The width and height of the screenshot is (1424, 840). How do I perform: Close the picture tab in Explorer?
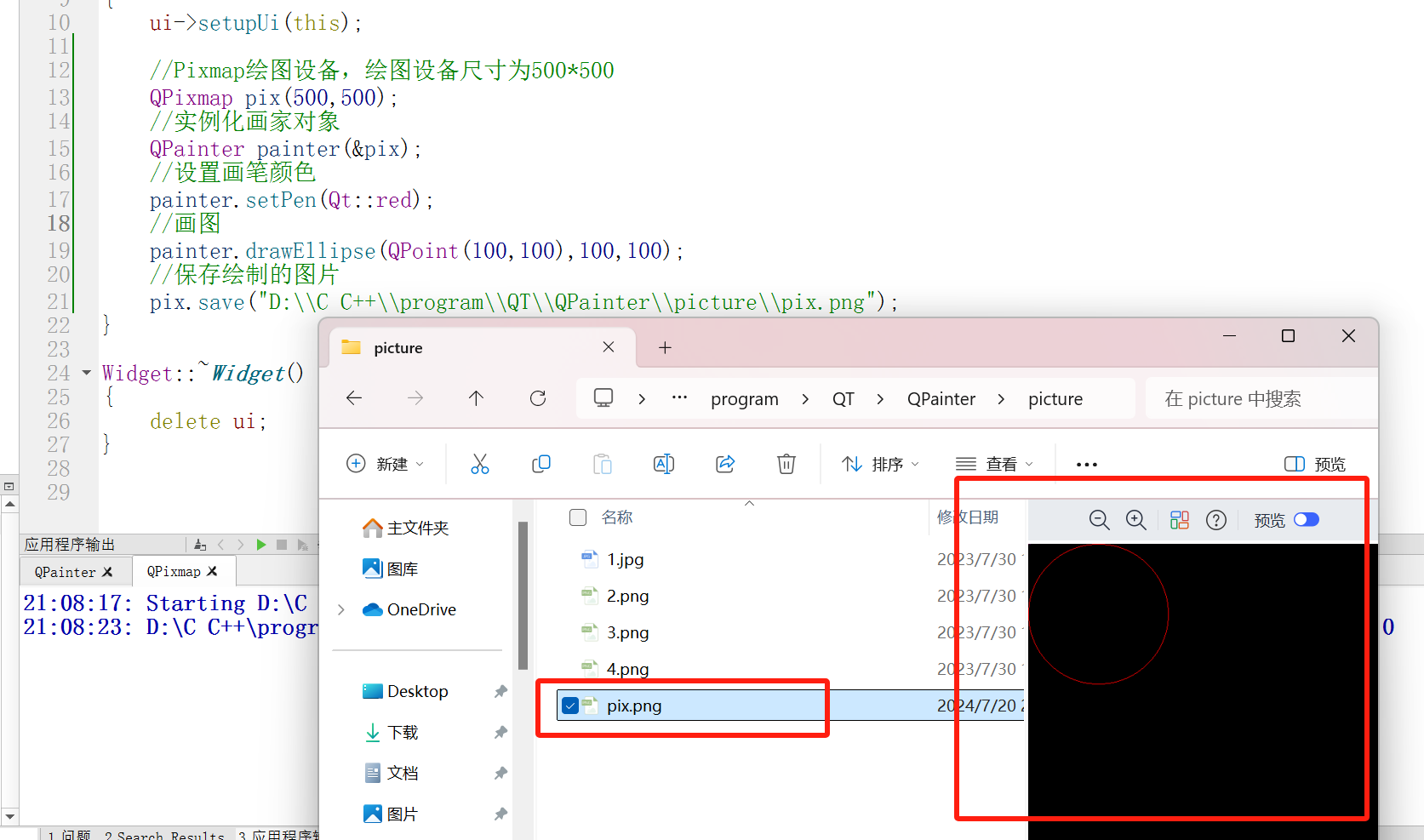click(609, 347)
